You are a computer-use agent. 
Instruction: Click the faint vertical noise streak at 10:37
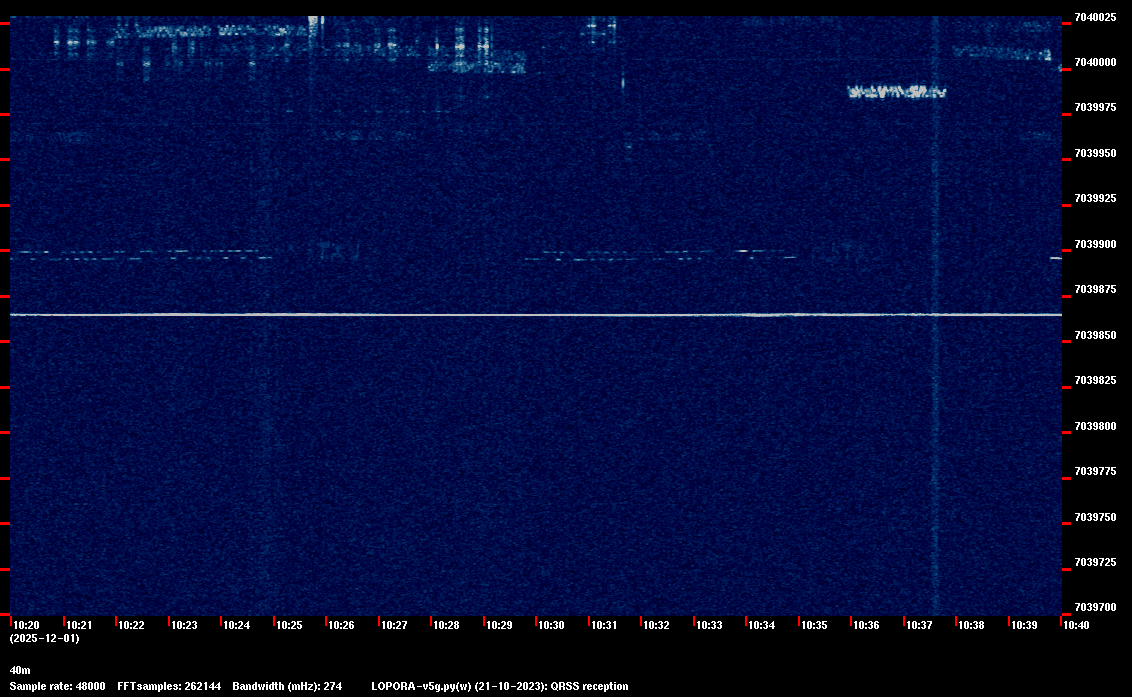tap(935, 316)
